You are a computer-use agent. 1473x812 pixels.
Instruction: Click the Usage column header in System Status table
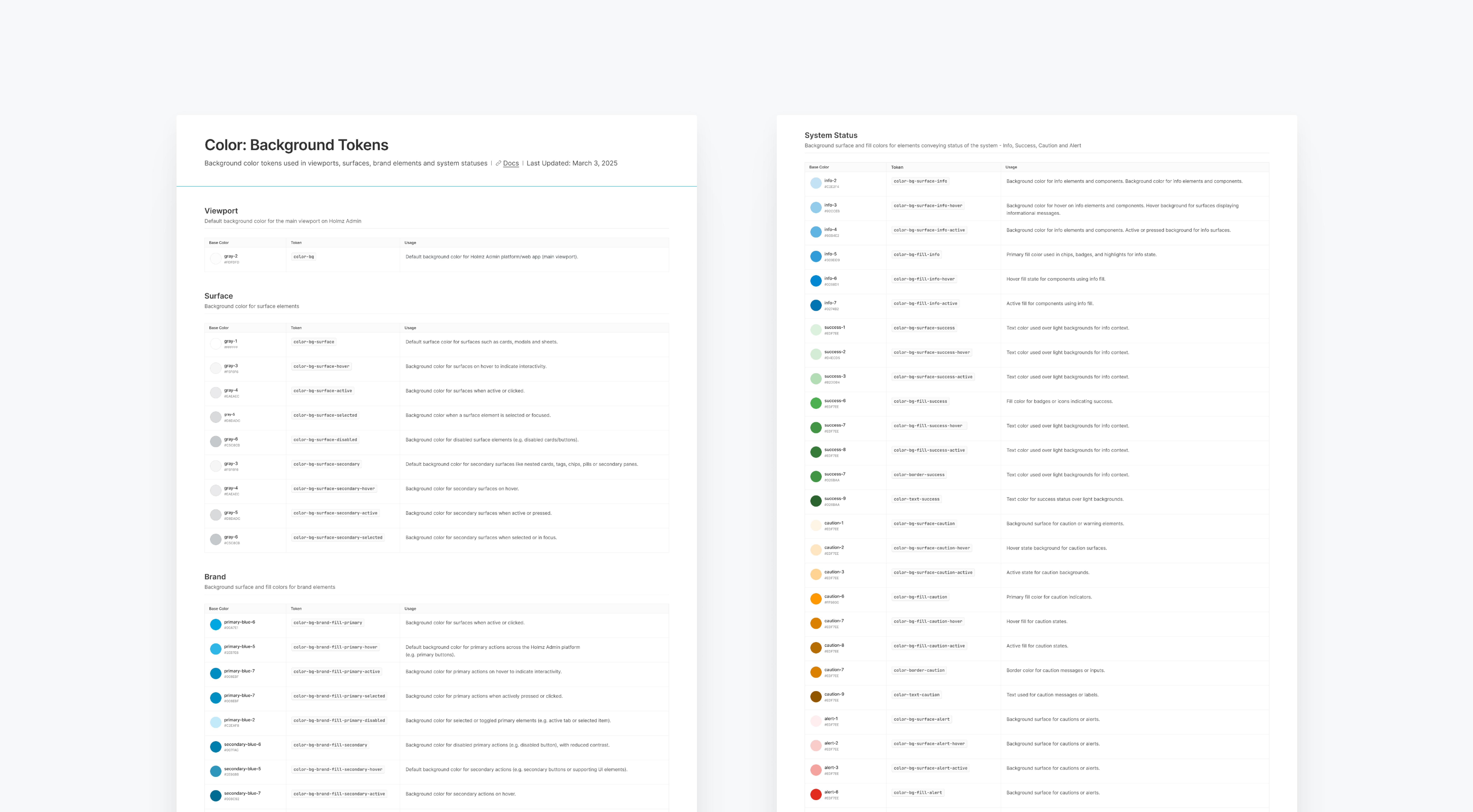(1011, 168)
